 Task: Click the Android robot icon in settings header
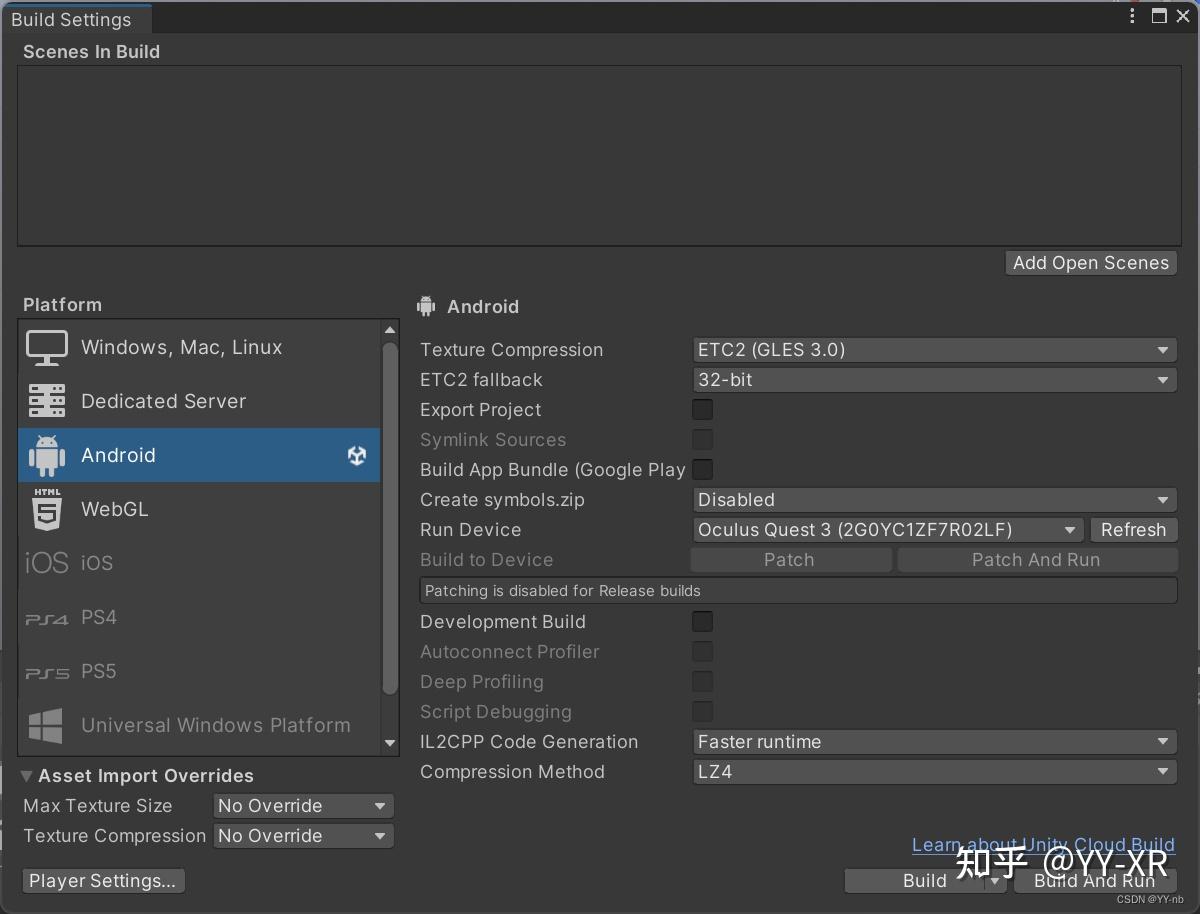(425, 306)
